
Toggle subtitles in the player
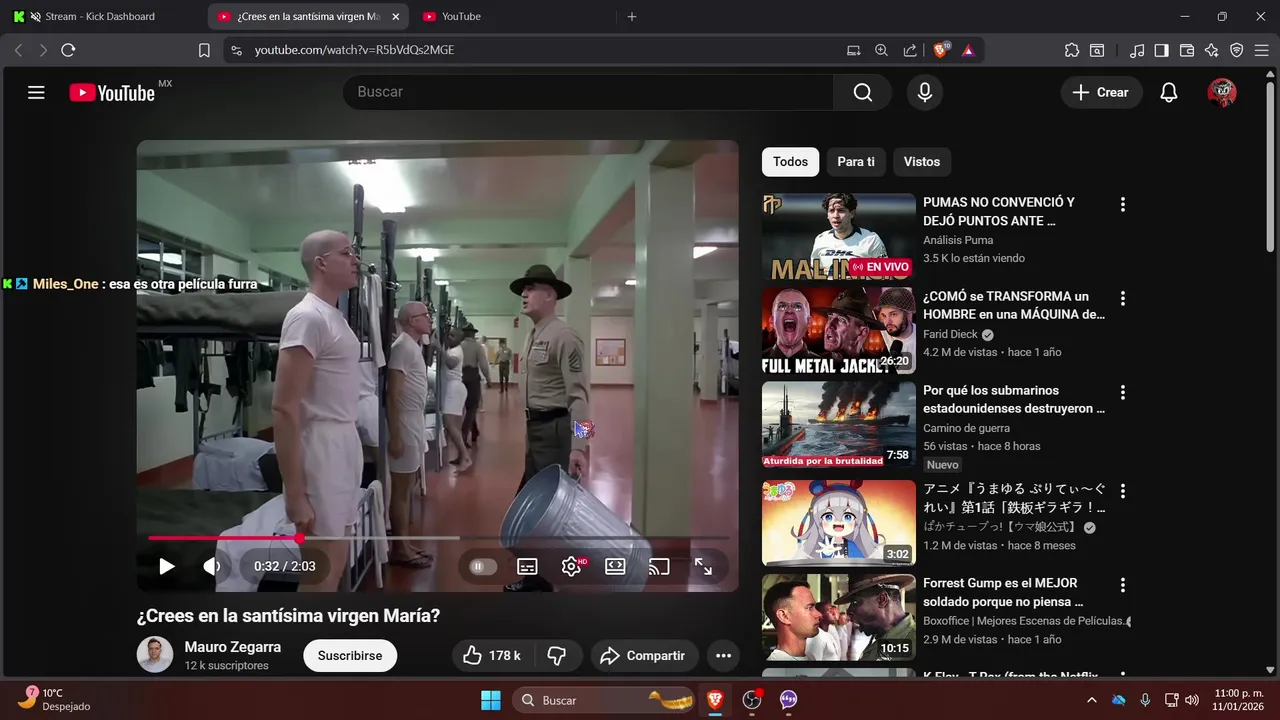527,566
